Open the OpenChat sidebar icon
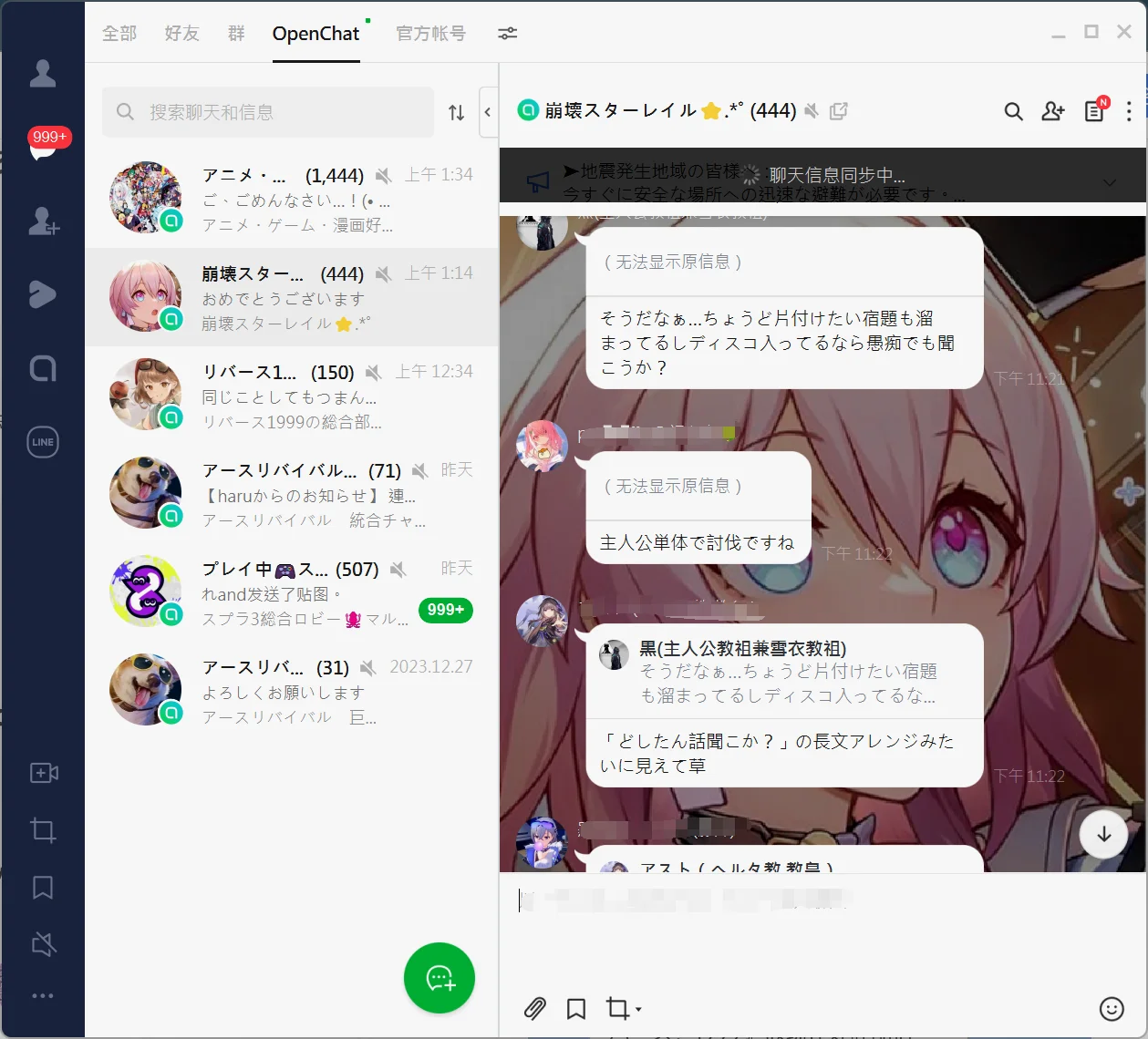 (43, 368)
